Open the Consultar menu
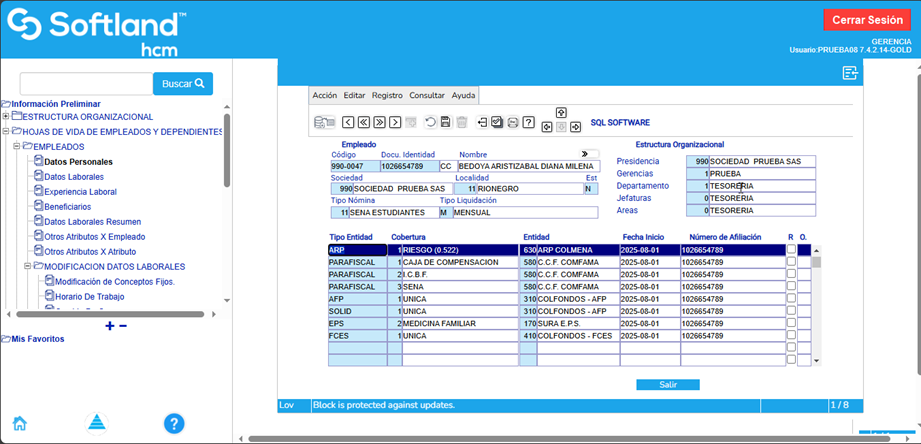Viewport: 921px width, 444px height. pyautogui.click(x=427, y=95)
